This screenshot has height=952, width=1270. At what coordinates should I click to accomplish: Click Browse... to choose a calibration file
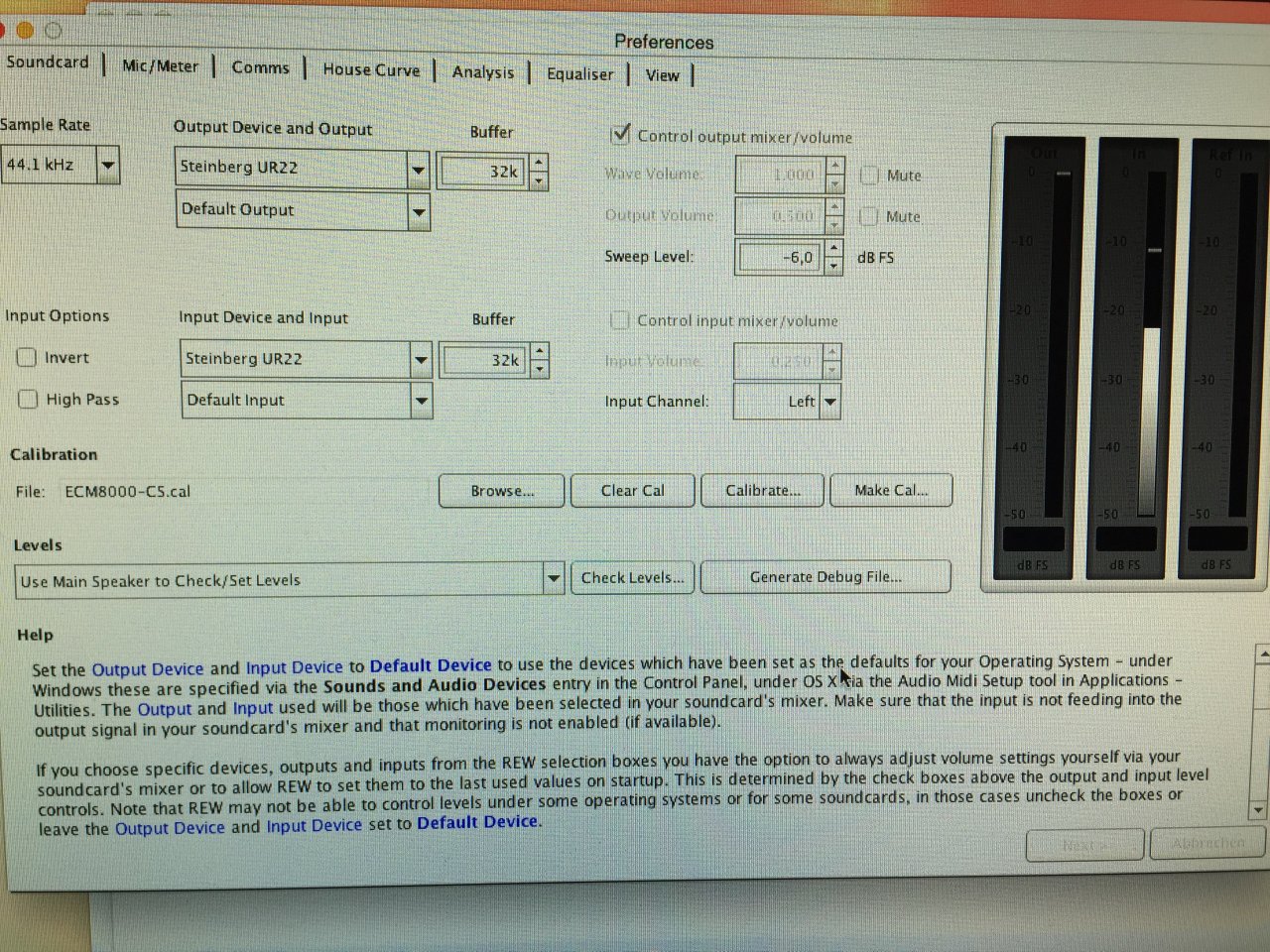point(502,491)
